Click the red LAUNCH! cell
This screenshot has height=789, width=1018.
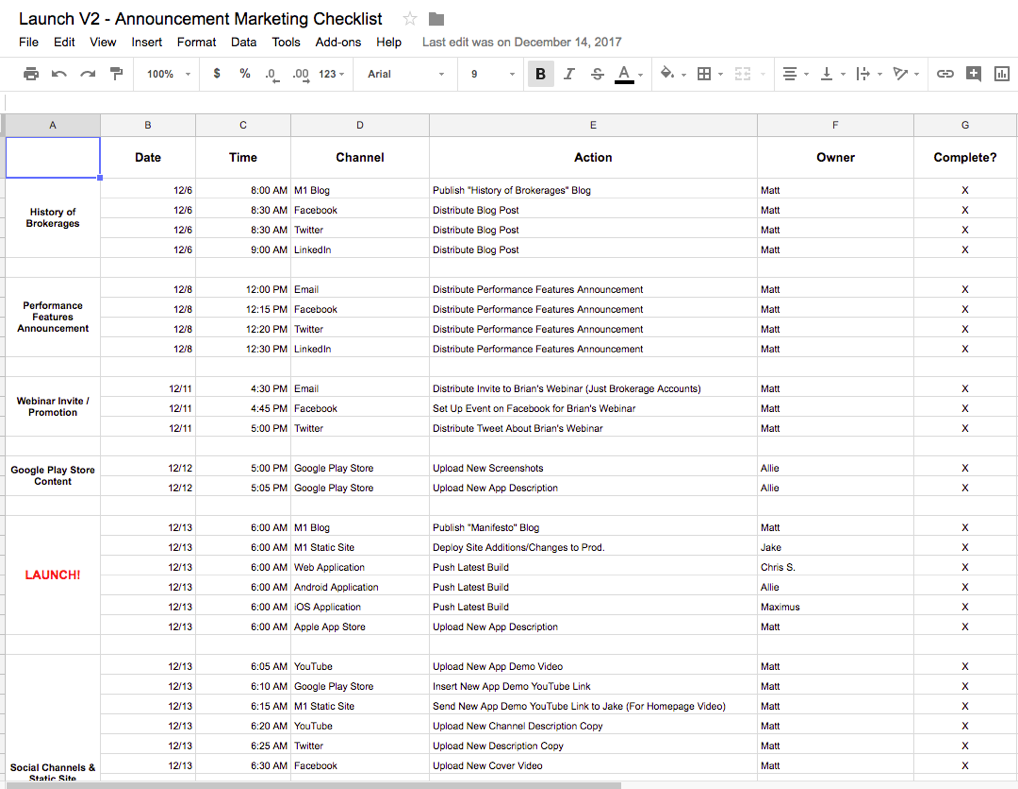53,575
